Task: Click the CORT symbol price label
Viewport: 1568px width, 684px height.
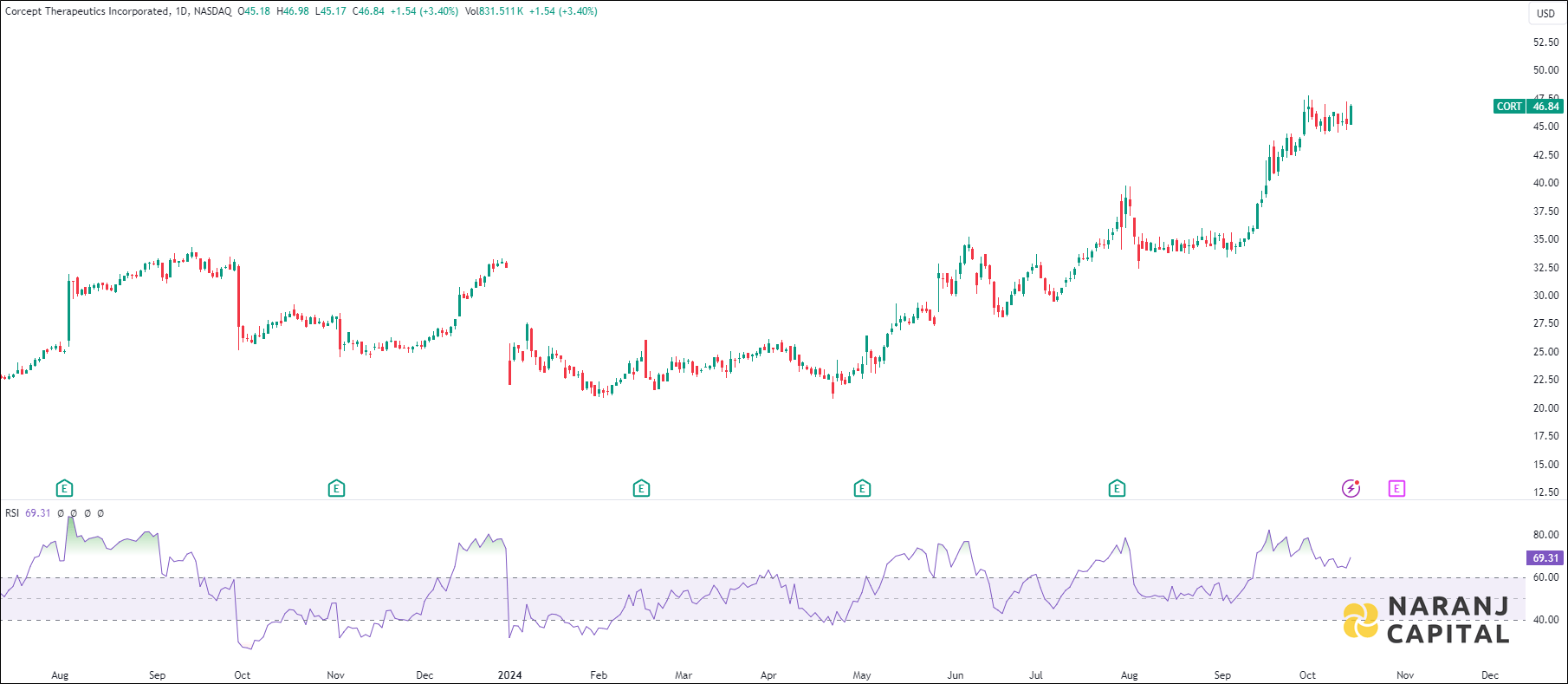Action: (x=1509, y=107)
